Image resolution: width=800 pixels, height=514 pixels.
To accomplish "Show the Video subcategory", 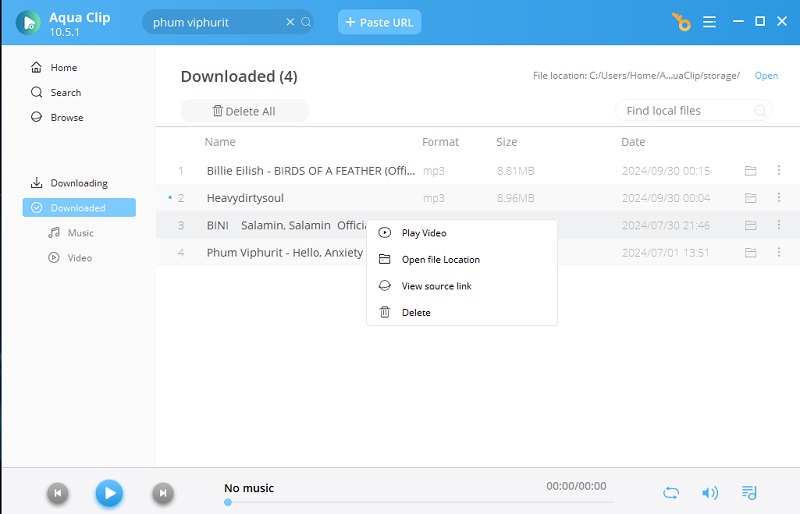I will [x=70, y=258].
